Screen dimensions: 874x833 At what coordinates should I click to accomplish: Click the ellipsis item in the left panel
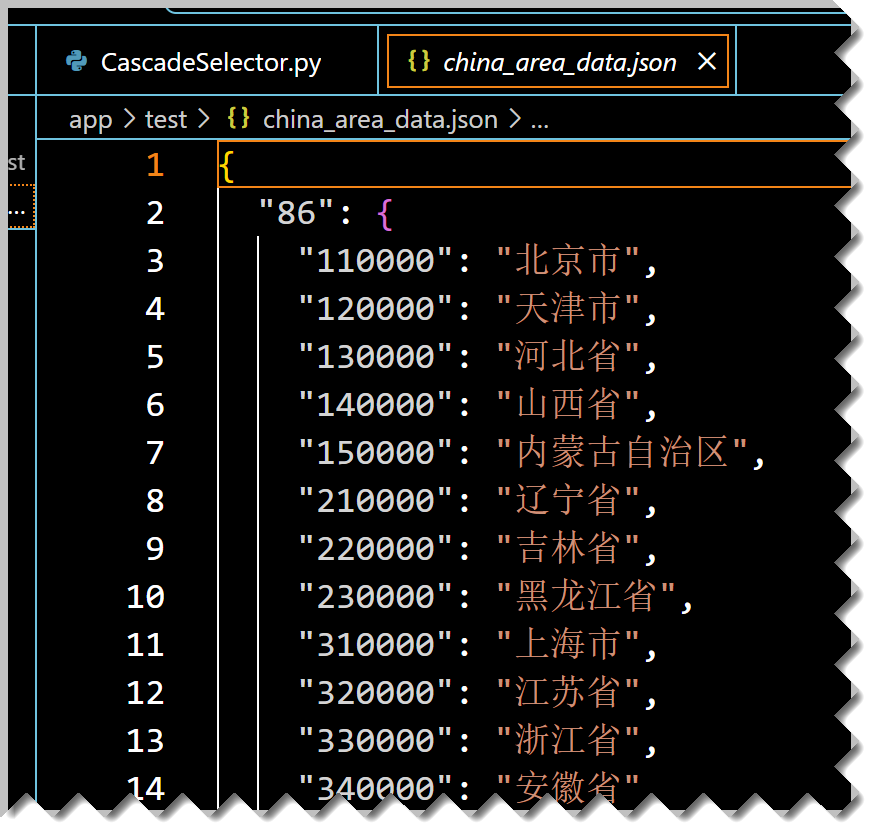(16, 212)
